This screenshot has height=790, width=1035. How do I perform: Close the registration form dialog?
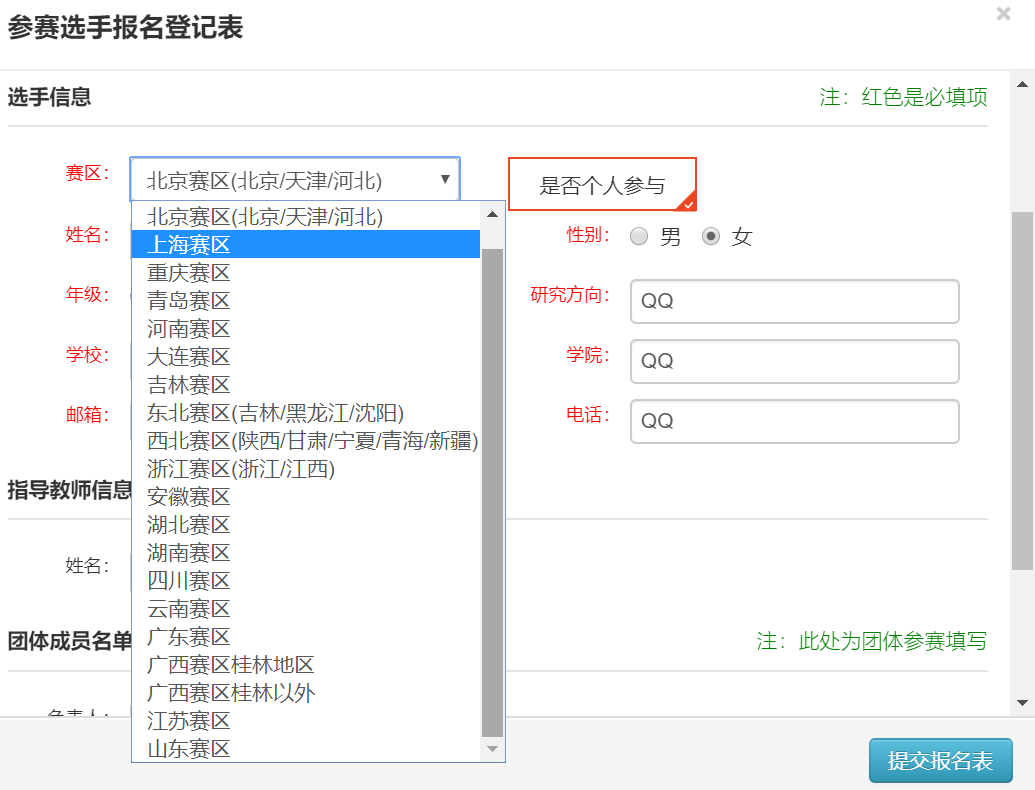(x=1003, y=14)
